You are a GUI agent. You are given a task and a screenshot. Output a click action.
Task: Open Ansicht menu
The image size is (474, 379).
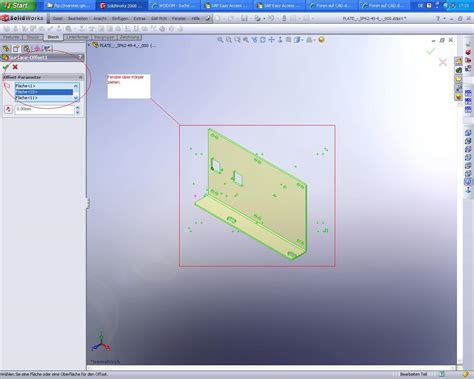(100, 19)
